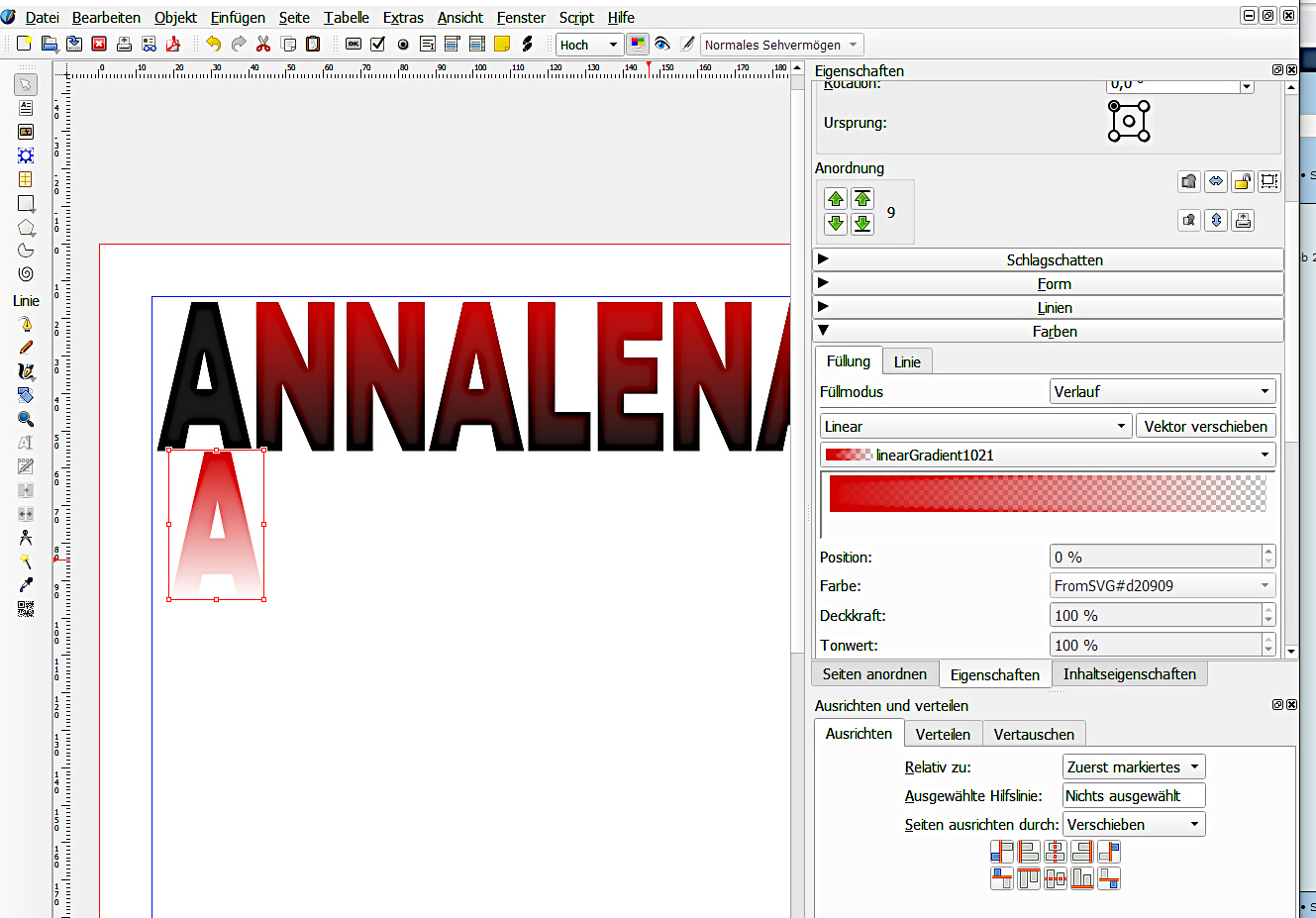Switch to the Linie color tab
The width and height of the screenshot is (1316, 918).
point(907,362)
